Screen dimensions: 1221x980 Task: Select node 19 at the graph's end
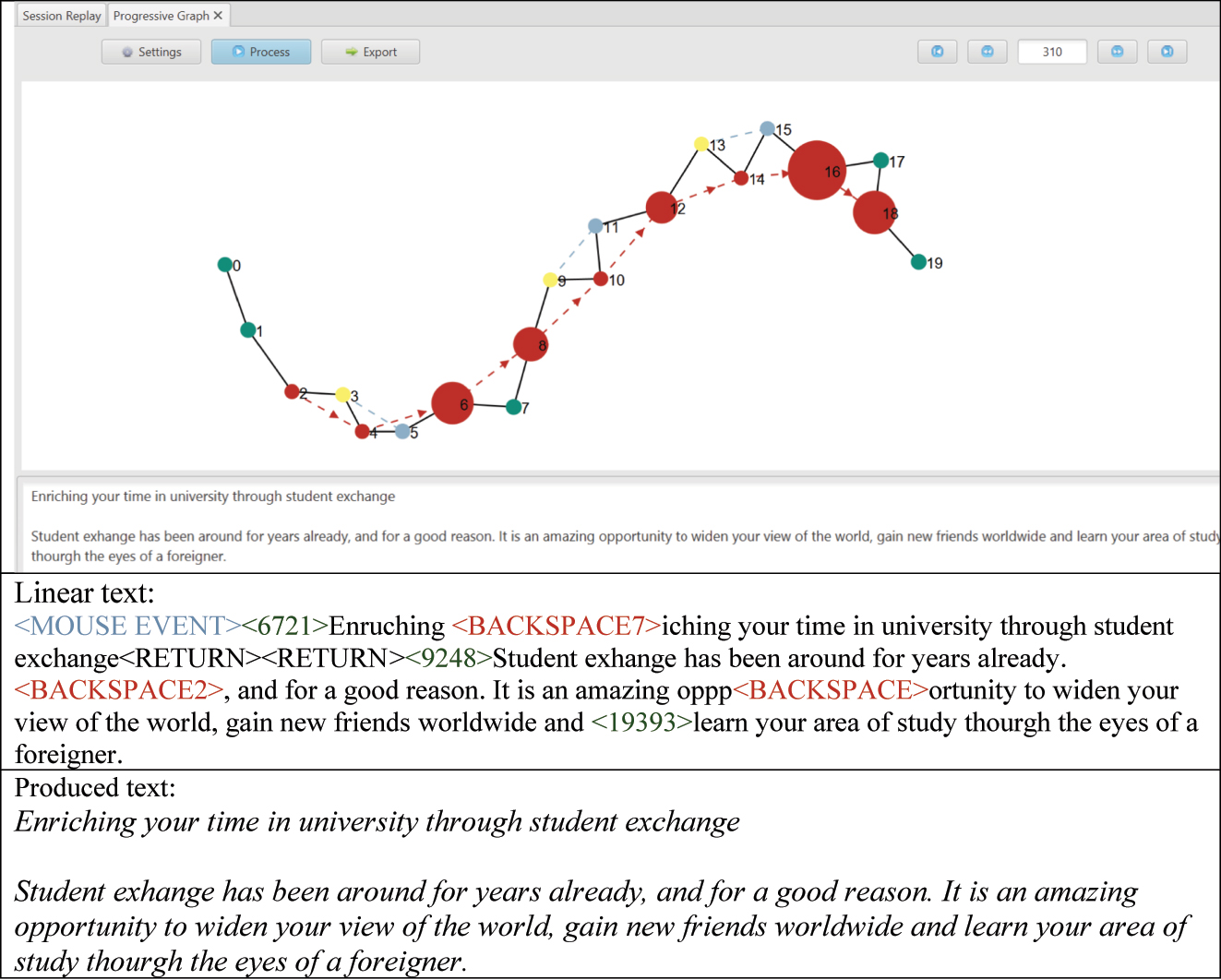coord(918,262)
